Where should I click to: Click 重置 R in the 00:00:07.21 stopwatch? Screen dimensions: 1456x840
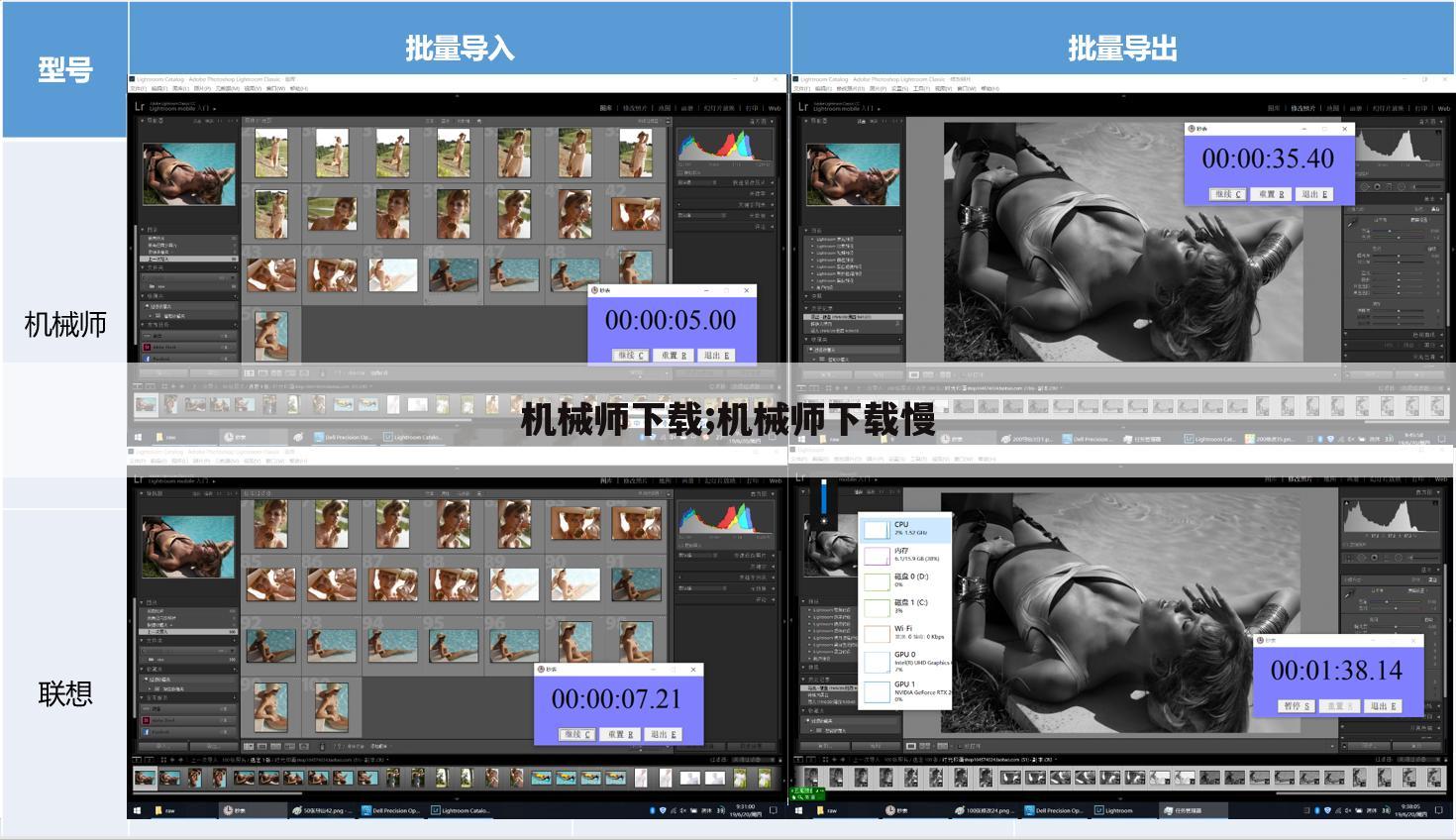(619, 734)
